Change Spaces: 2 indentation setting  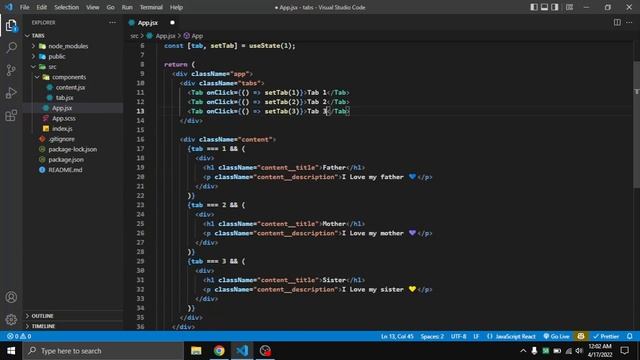point(432,336)
